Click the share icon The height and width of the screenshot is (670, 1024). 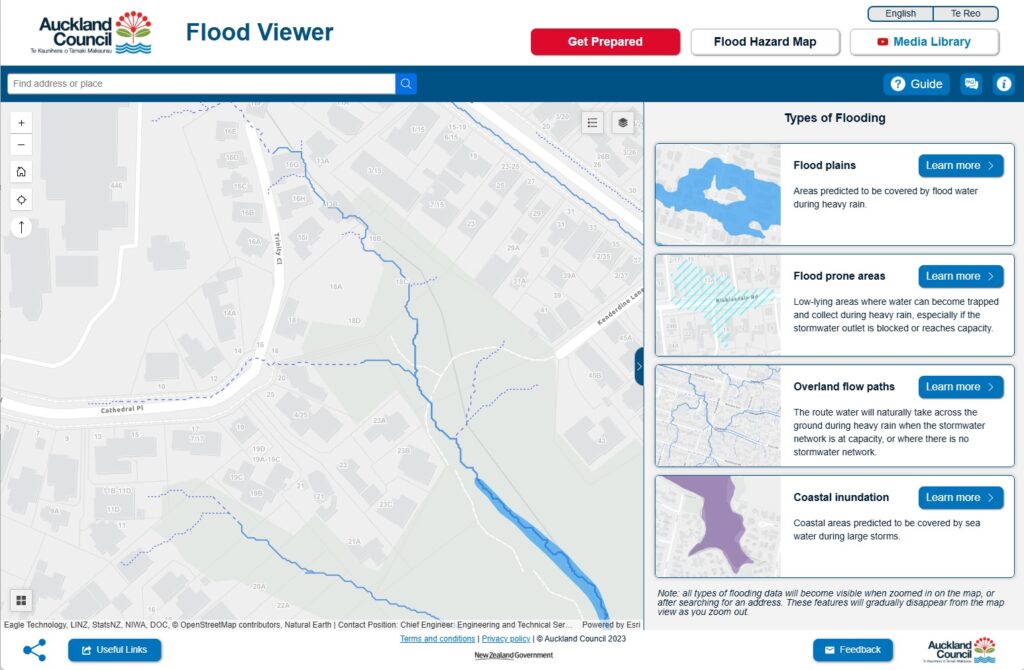(x=34, y=650)
